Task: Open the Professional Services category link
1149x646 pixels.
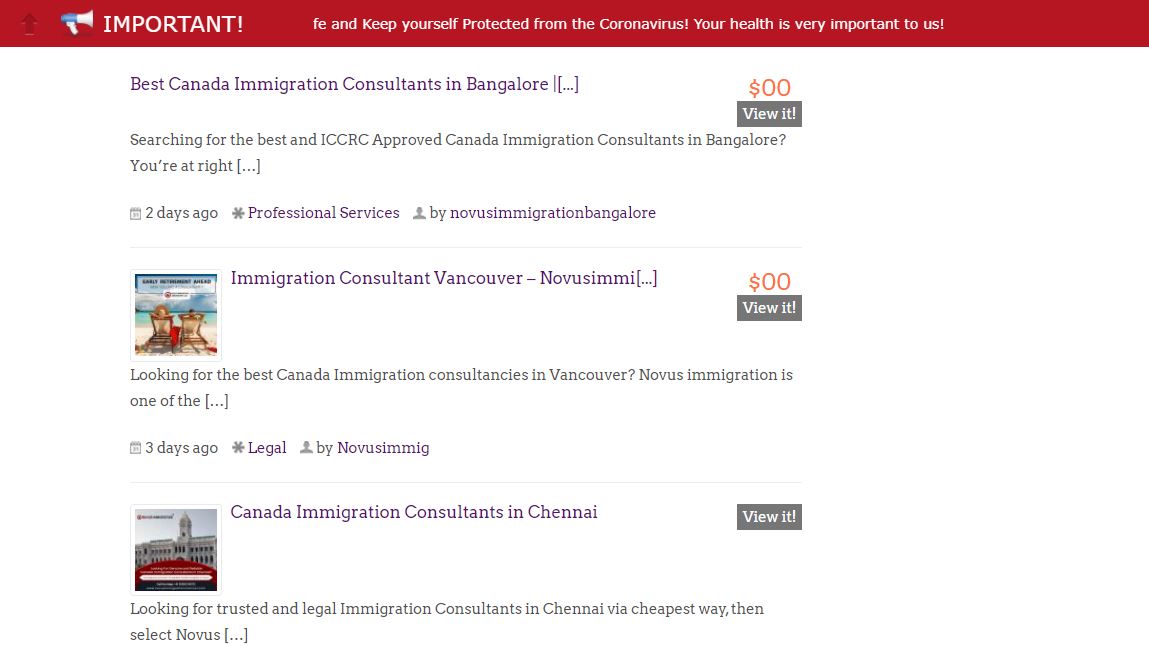Action: click(x=323, y=213)
